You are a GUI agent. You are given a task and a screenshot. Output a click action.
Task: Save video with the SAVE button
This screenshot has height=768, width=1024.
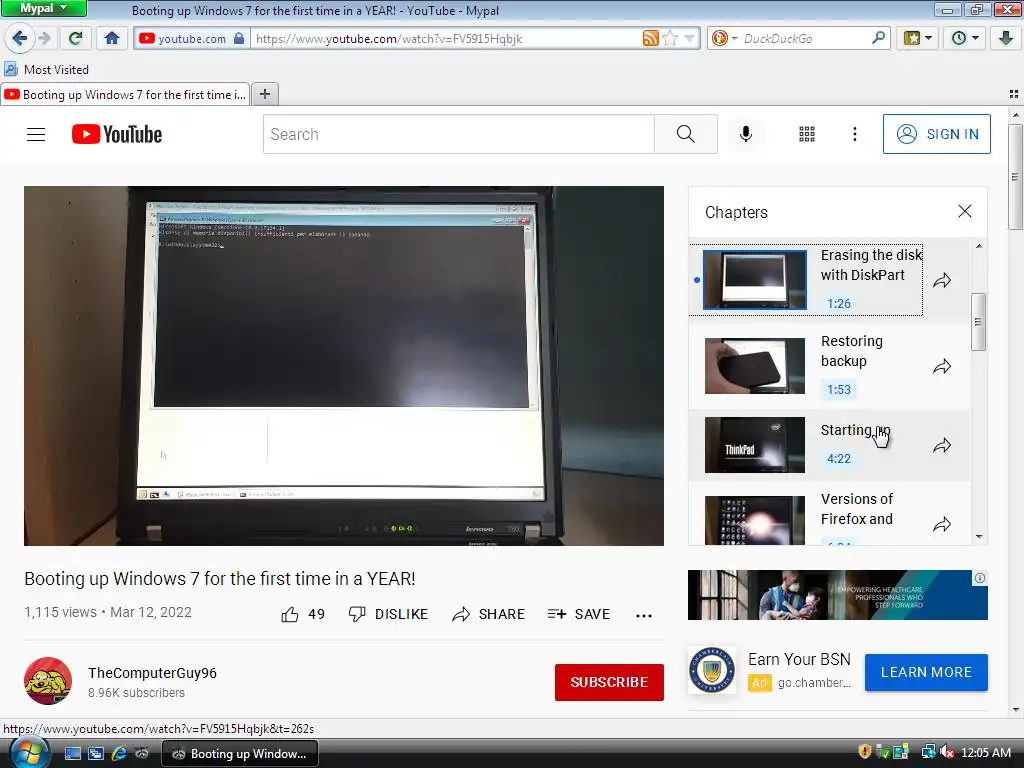pos(579,615)
